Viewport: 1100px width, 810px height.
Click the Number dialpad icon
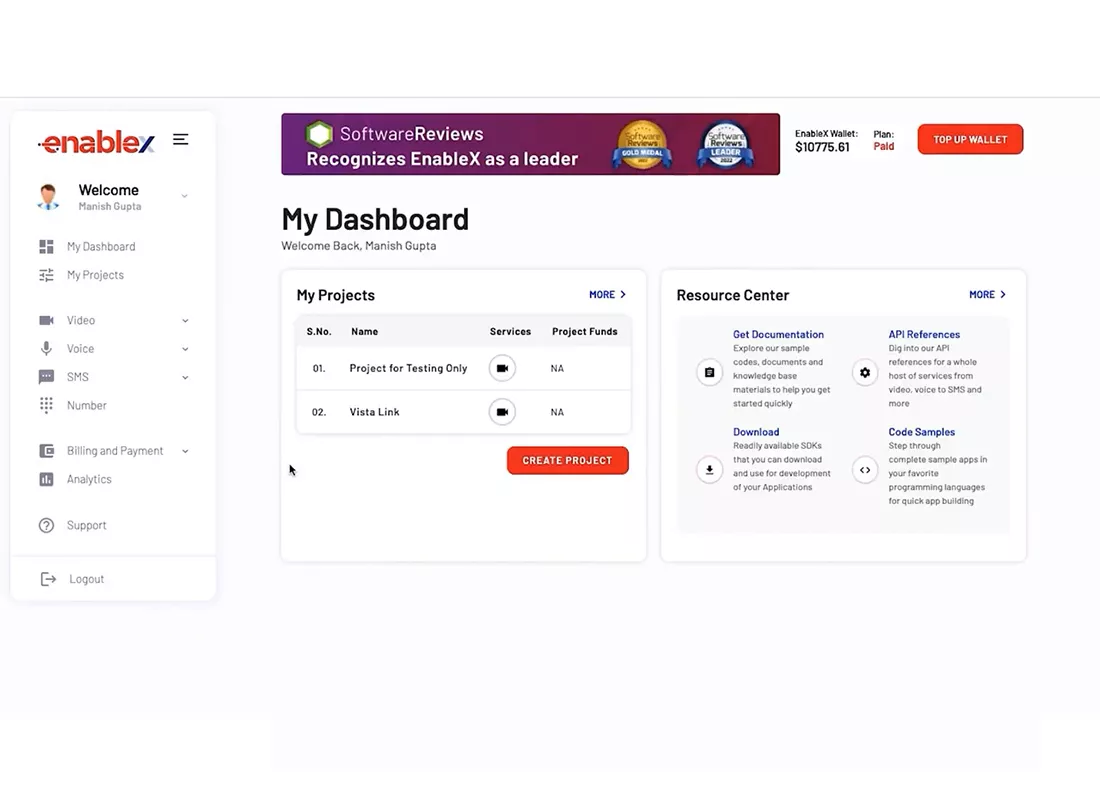click(x=46, y=405)
